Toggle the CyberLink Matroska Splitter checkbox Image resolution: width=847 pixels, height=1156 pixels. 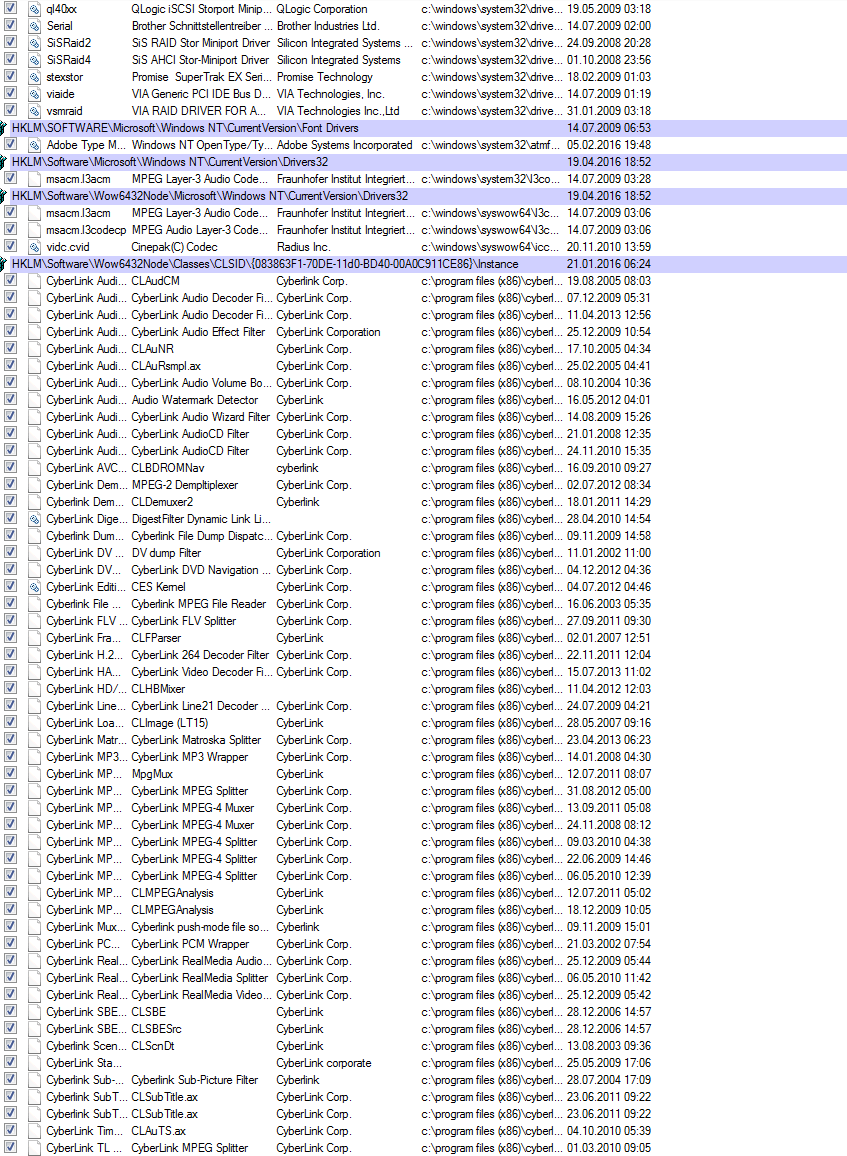click(x=10, y=739)
